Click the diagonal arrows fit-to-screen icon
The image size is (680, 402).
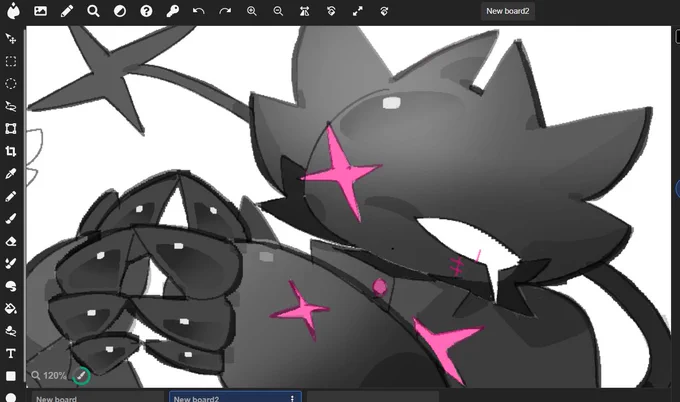click(x=358, y=11)
